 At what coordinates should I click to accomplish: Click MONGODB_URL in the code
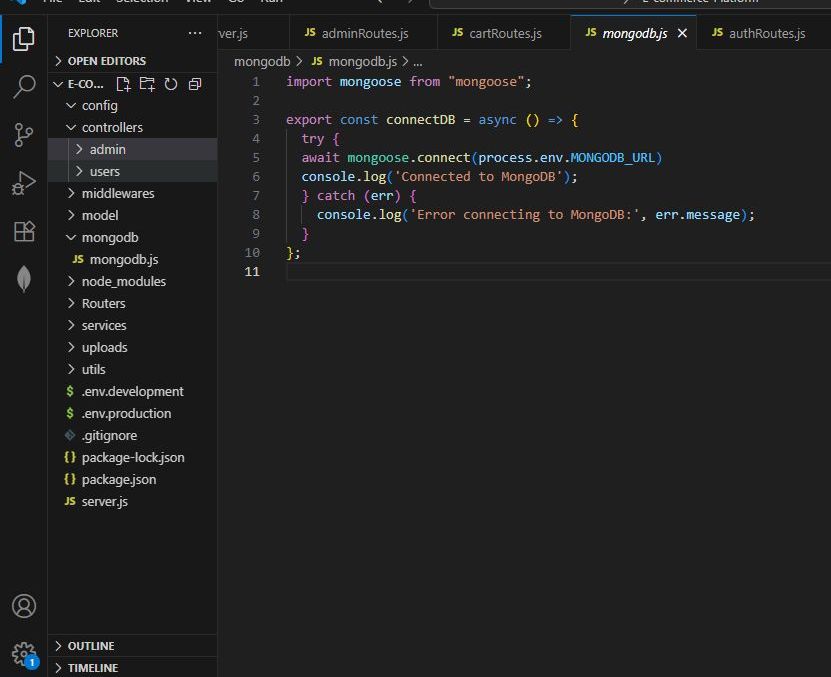point(612,158)
